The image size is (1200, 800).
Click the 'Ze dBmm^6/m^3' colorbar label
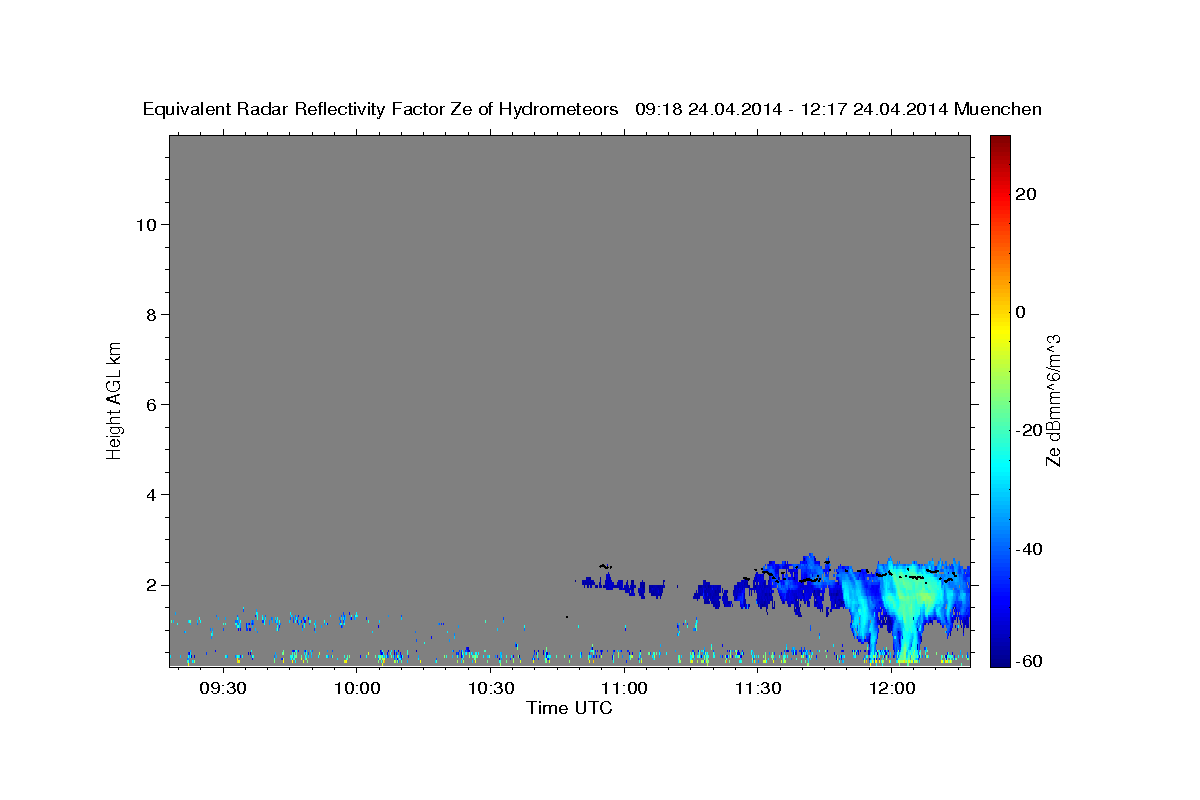(x=1053, y=400)
